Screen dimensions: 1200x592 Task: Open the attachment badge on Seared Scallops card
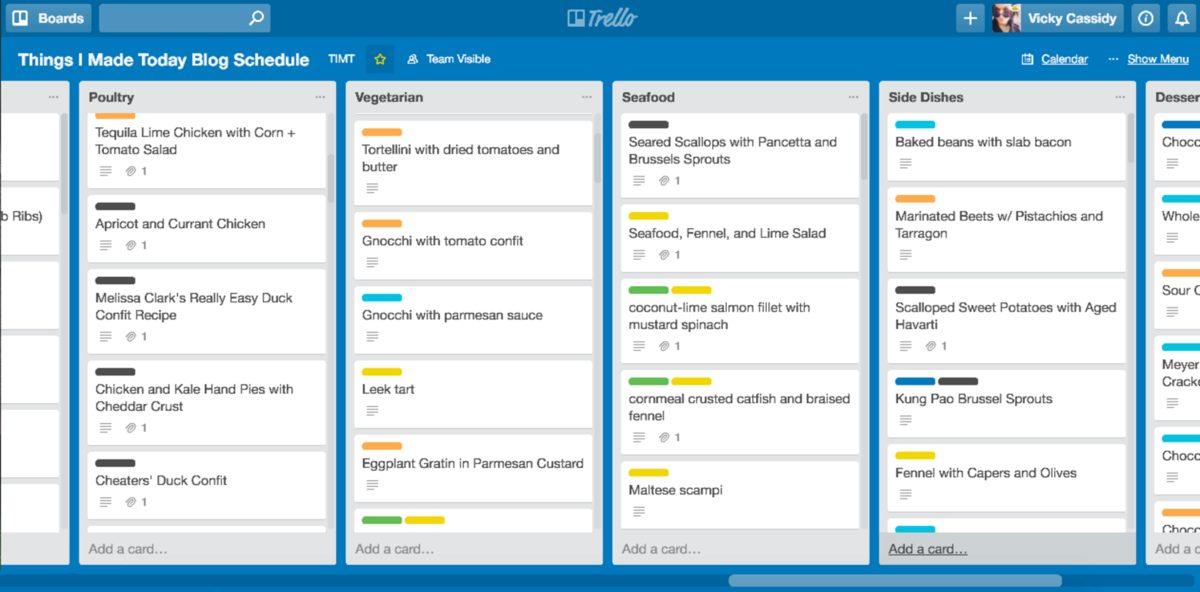(664, 181)
